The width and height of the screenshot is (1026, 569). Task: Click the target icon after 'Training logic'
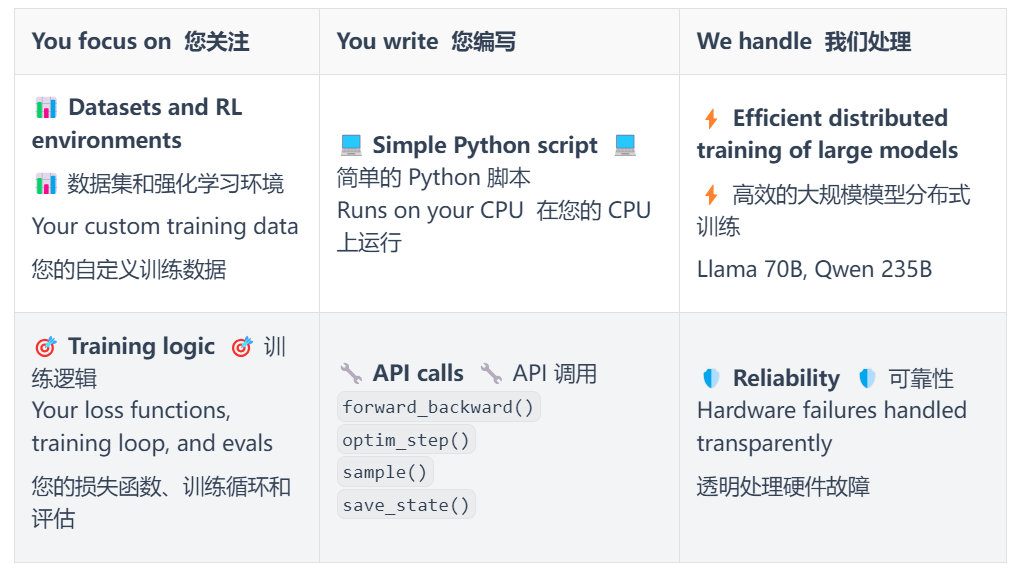[242, 347]
